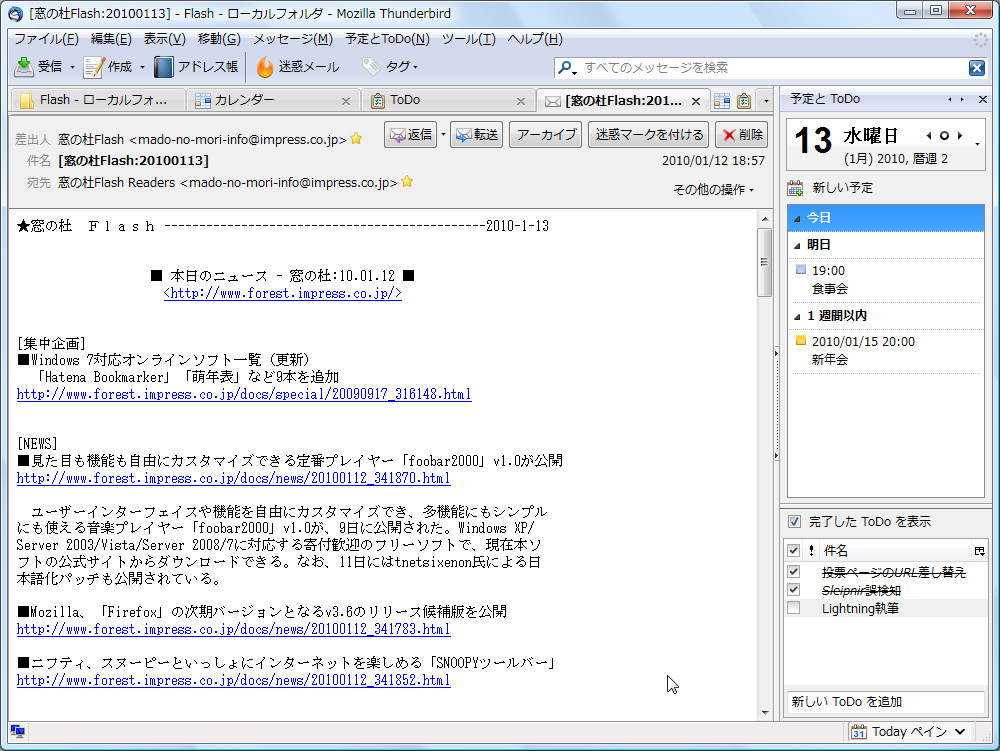Switch to Flash - ローカルフォルダ tab

(98, 100)
